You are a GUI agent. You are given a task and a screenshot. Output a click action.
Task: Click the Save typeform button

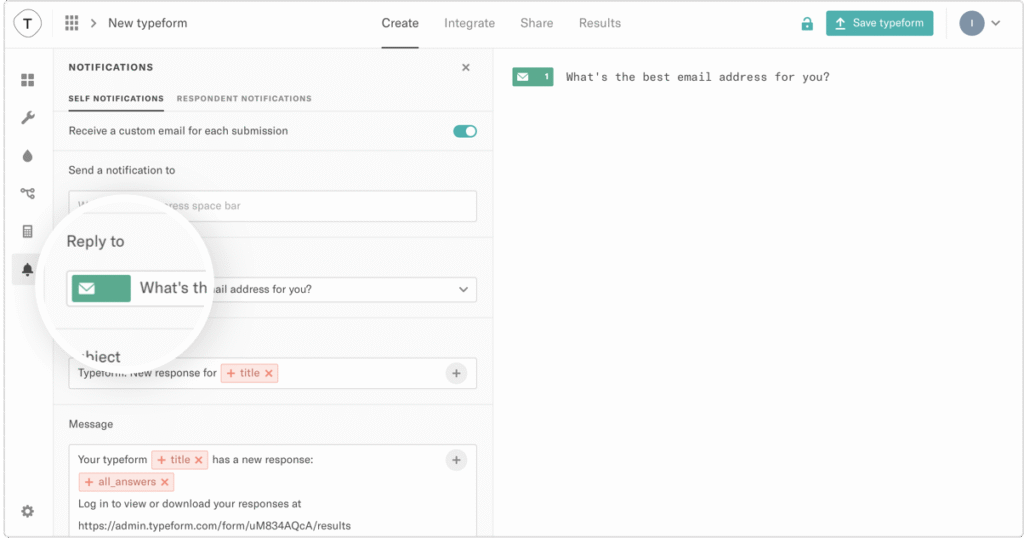(879, 23)
